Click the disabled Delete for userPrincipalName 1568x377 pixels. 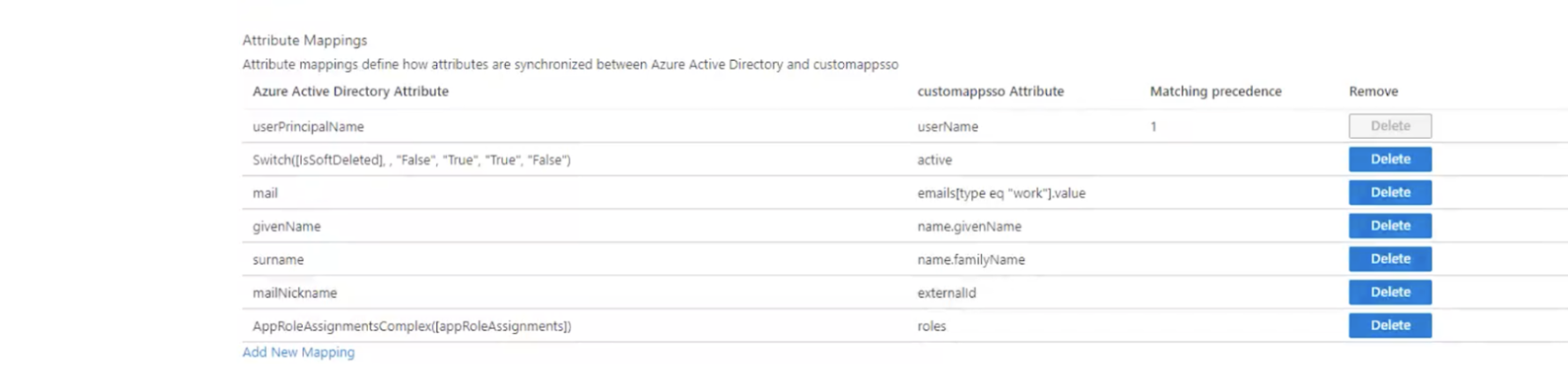click(1389, 126)
